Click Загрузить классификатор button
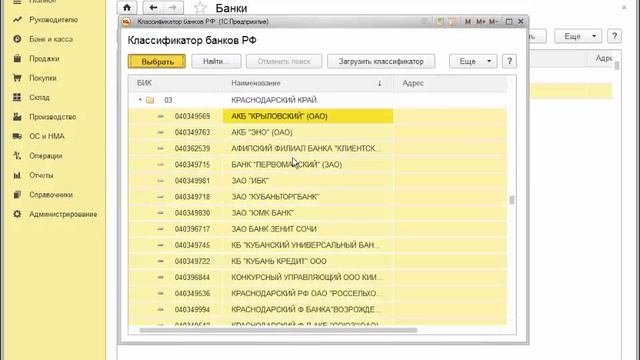Image resolution: width=640 pixels, height=360 pixels. [x=381, y=61]
